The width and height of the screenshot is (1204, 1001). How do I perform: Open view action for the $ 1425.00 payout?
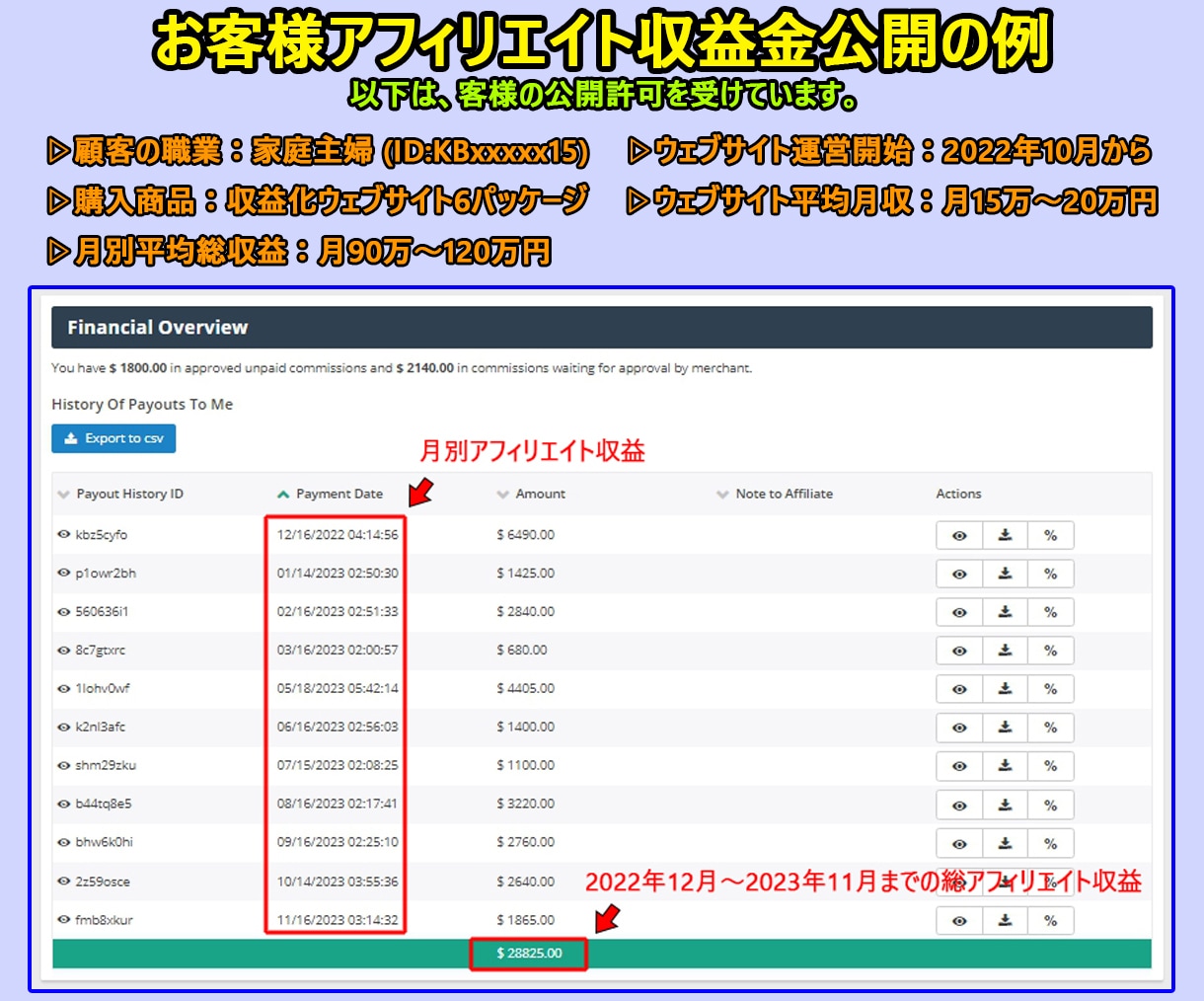pos(959,574)
